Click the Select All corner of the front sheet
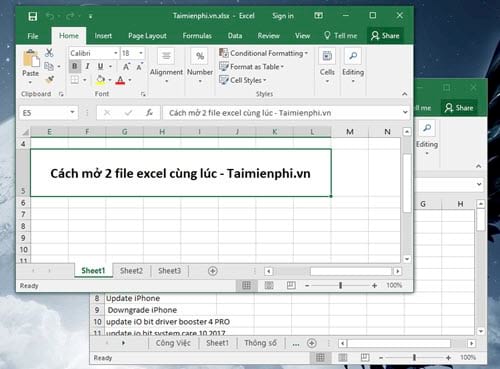This screenshot has width=500, height=369. (24, 132)
